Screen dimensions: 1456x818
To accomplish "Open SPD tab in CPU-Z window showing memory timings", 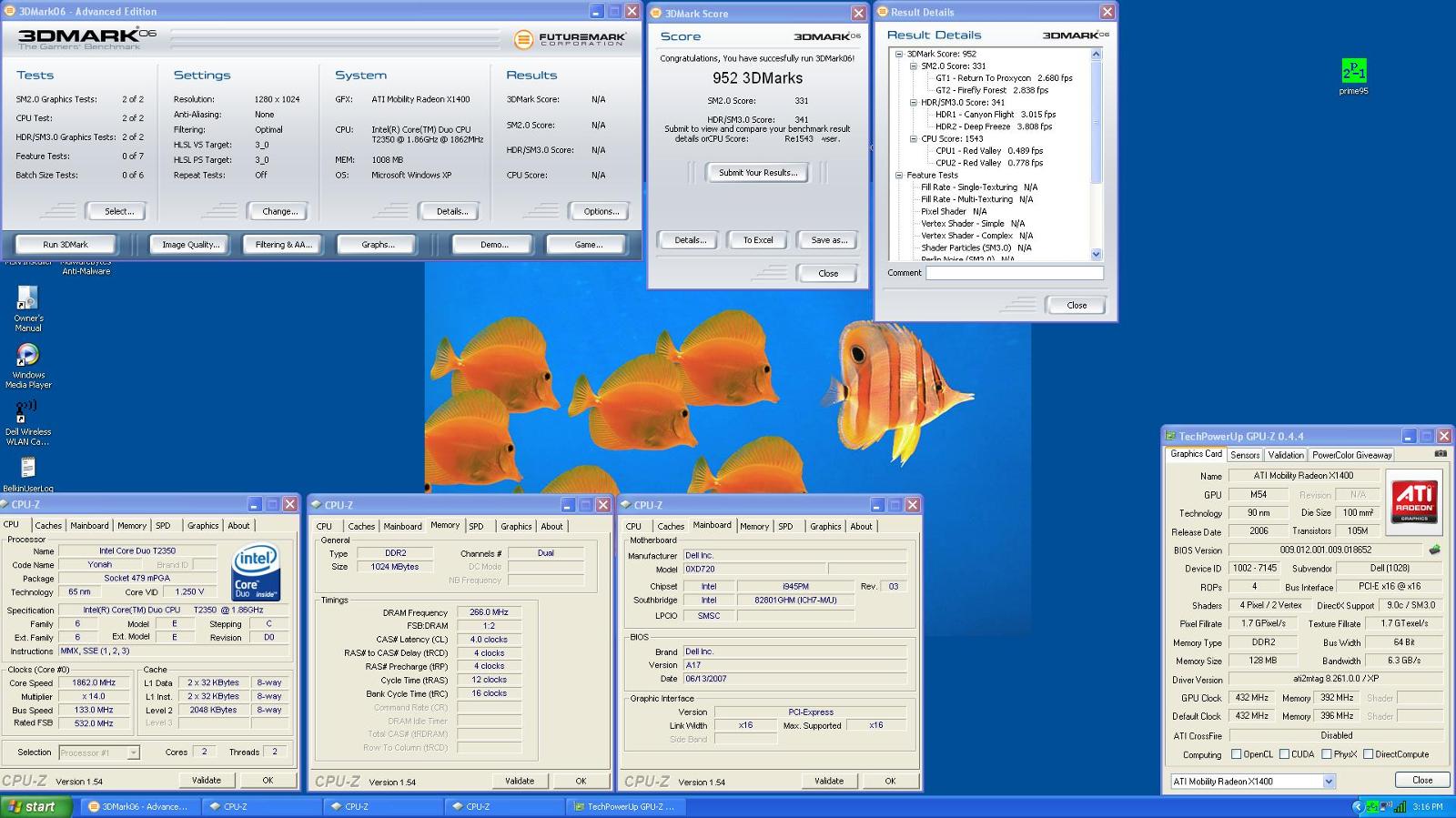I will click(x=476, y=526).
